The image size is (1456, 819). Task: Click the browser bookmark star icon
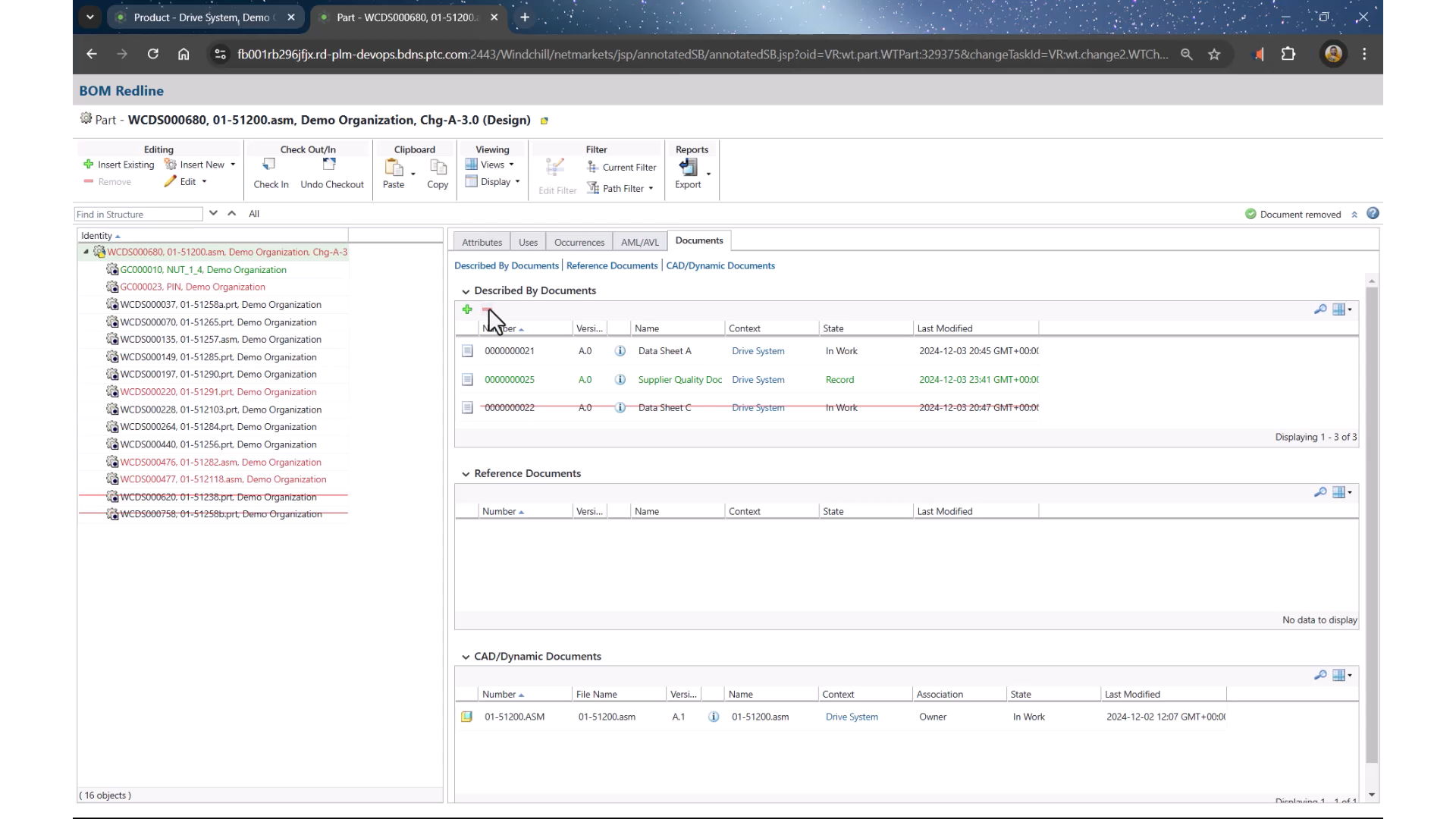[1214, 55]
